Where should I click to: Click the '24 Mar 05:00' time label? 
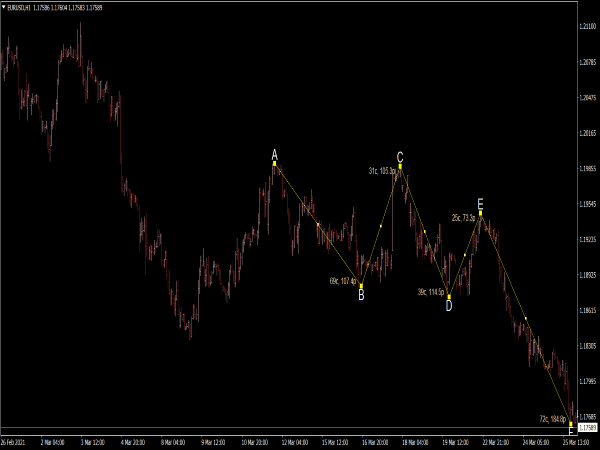point(536,443)
